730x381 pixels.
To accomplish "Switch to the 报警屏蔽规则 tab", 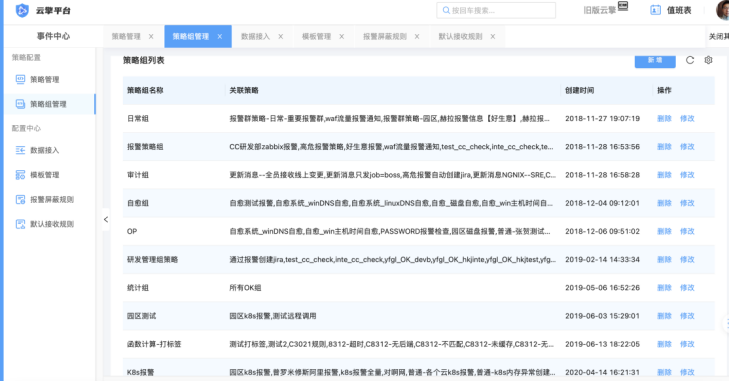I will (x=385, y=36).
